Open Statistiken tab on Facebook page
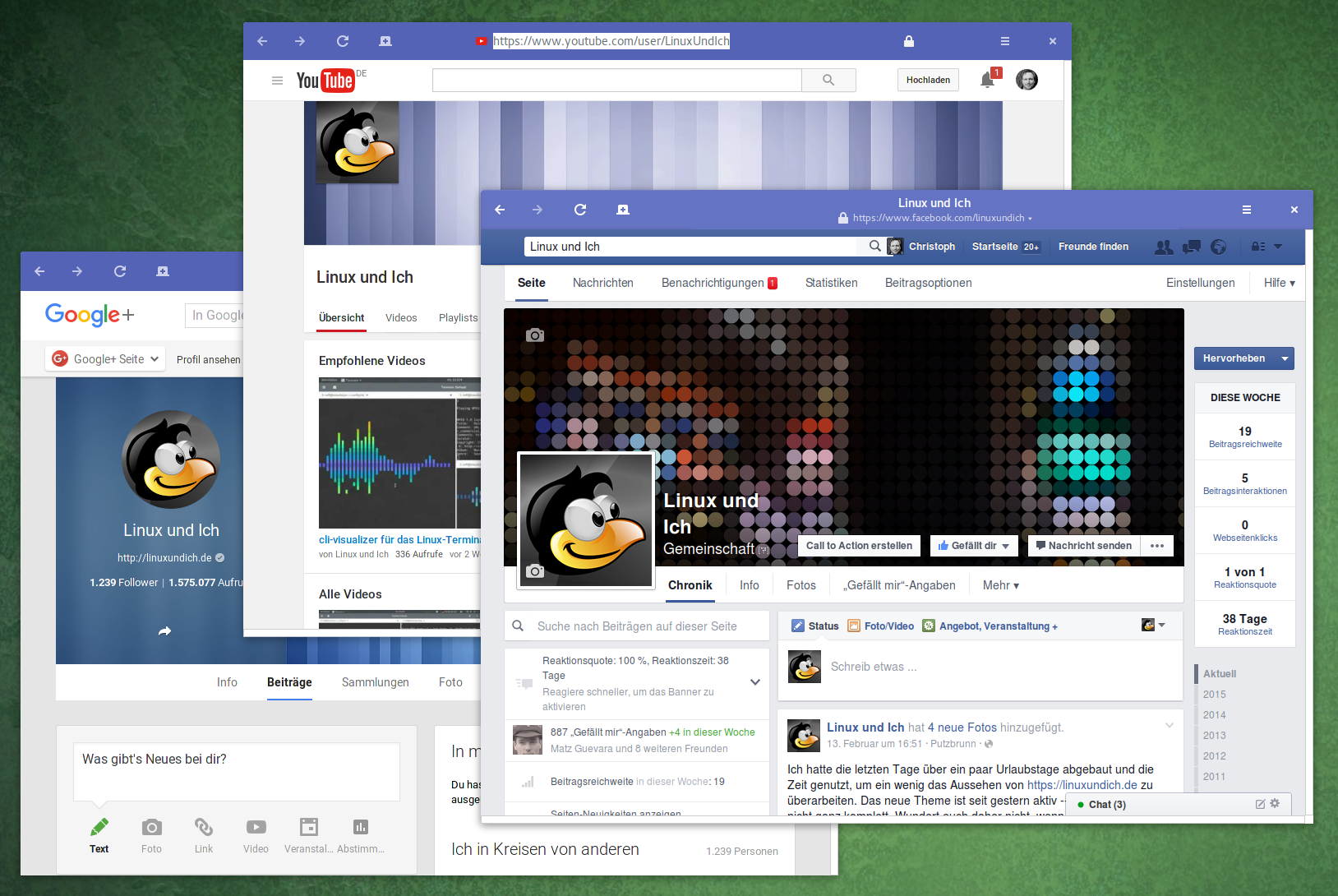The height and width of the screenshot is (896, 1338). (832, 283)
